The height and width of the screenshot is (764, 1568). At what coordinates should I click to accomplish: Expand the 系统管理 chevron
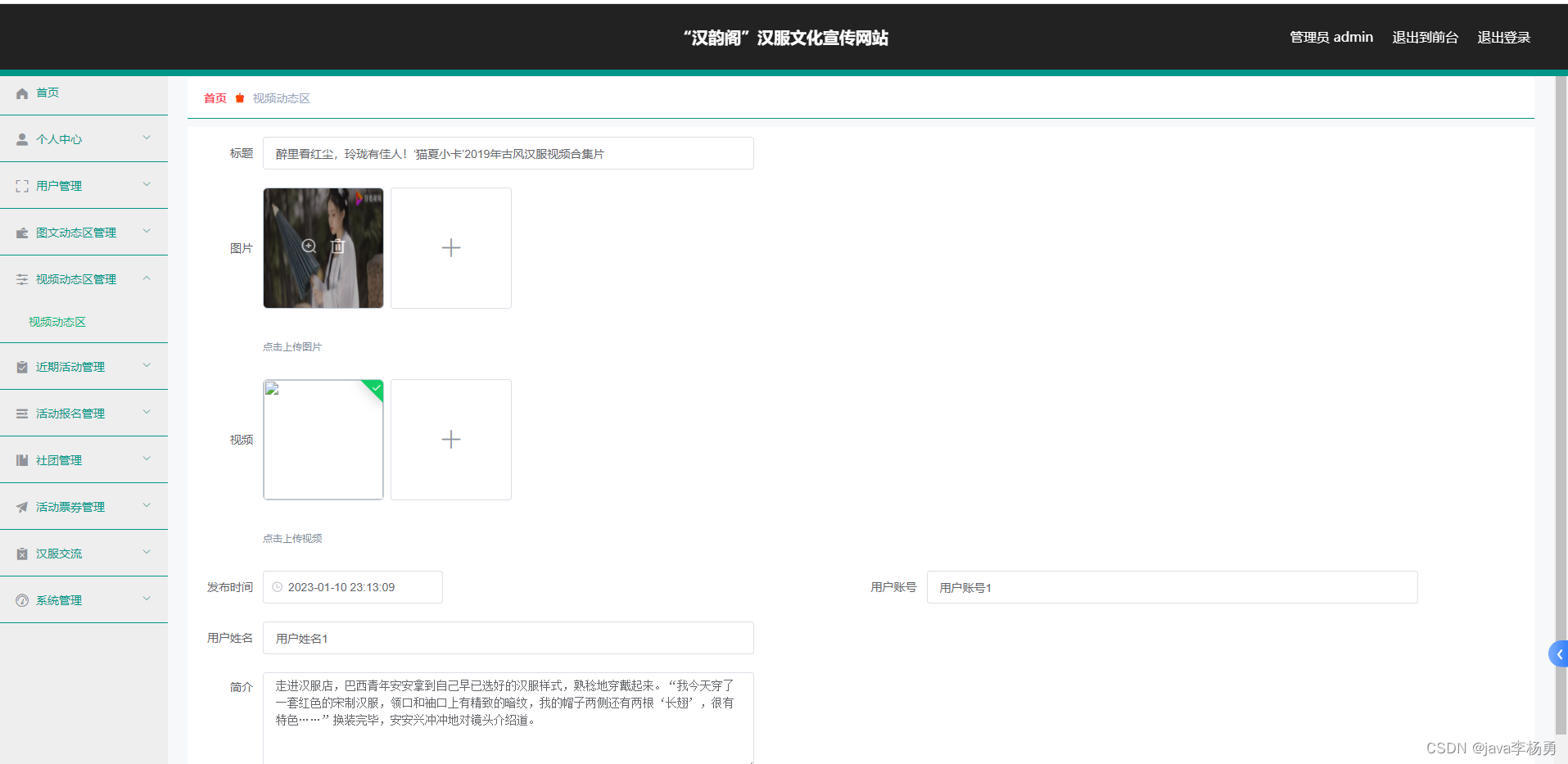[x=147, y=599]
